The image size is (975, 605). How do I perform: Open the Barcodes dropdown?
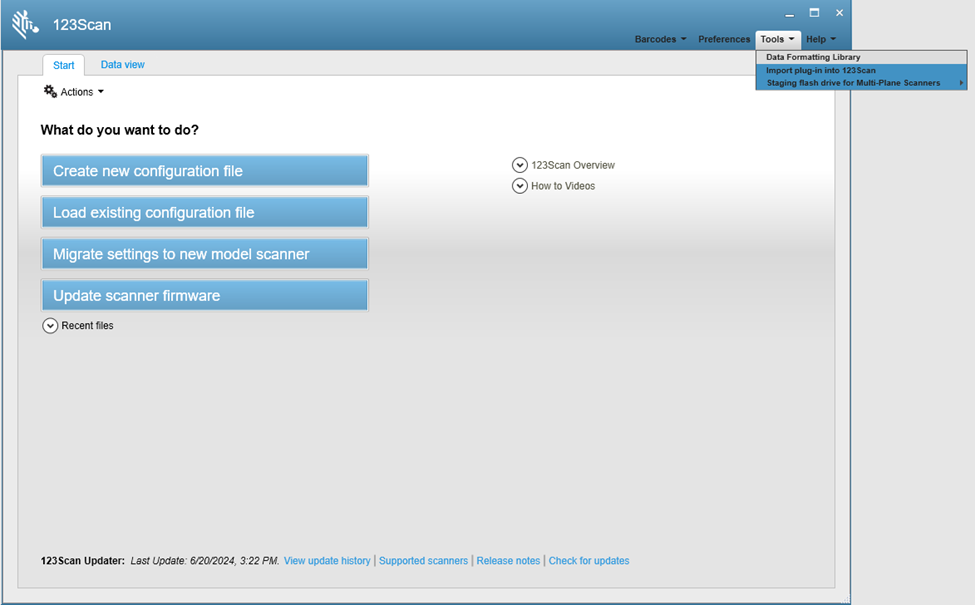pos(659,39)
